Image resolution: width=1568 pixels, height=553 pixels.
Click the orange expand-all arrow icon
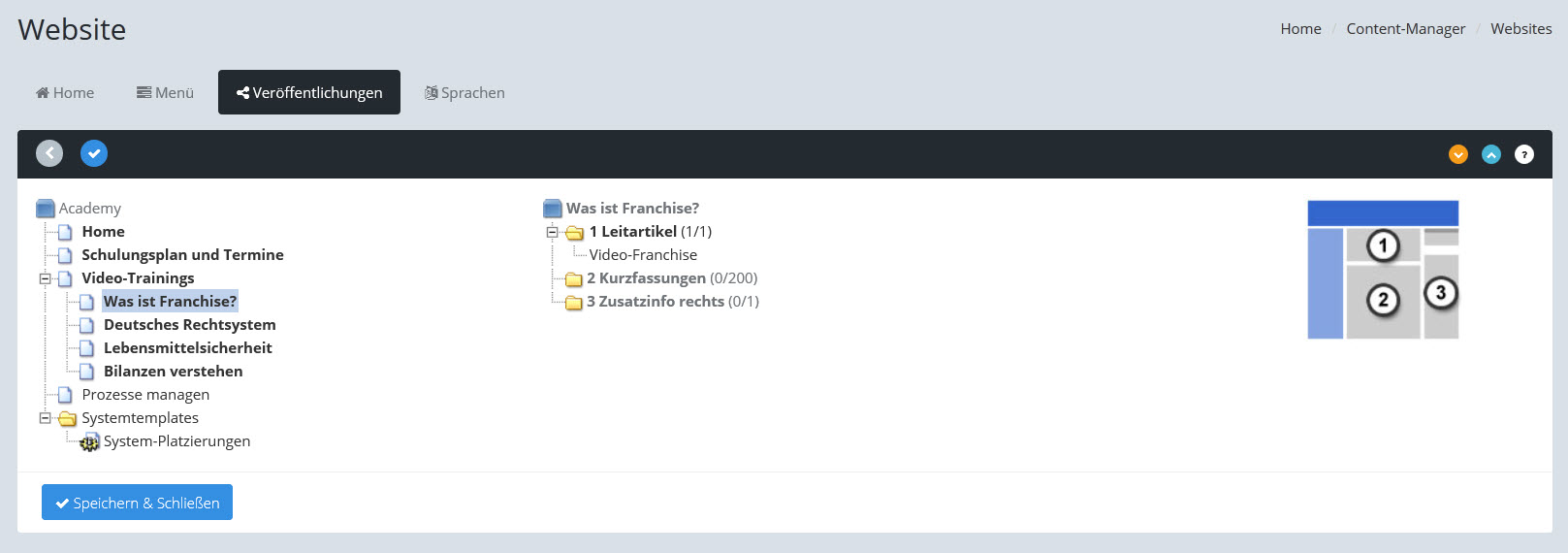1457,154
